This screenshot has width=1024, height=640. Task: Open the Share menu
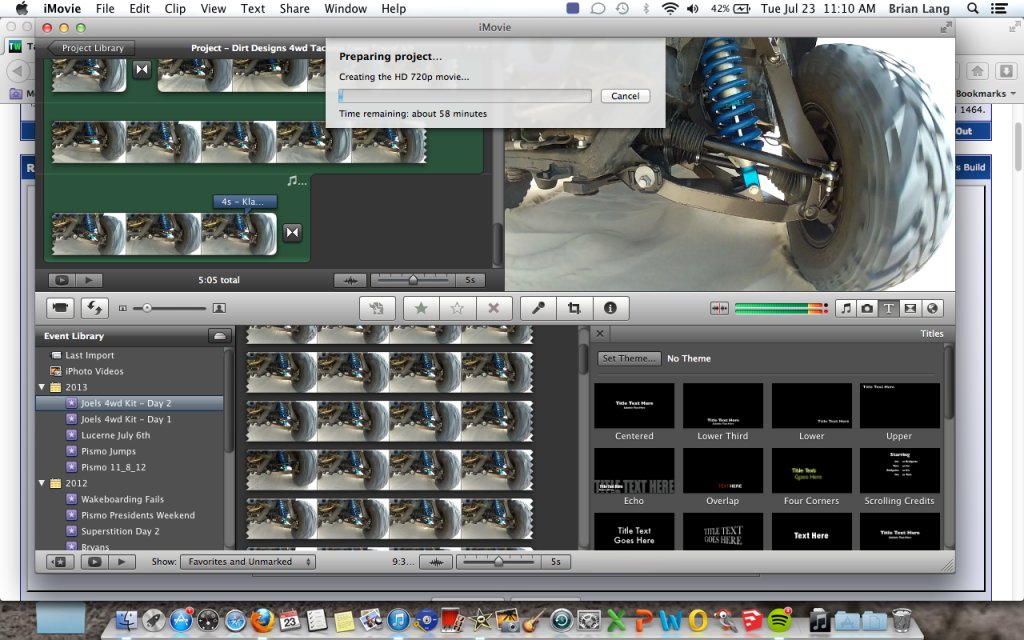click(x=295, y=8)
